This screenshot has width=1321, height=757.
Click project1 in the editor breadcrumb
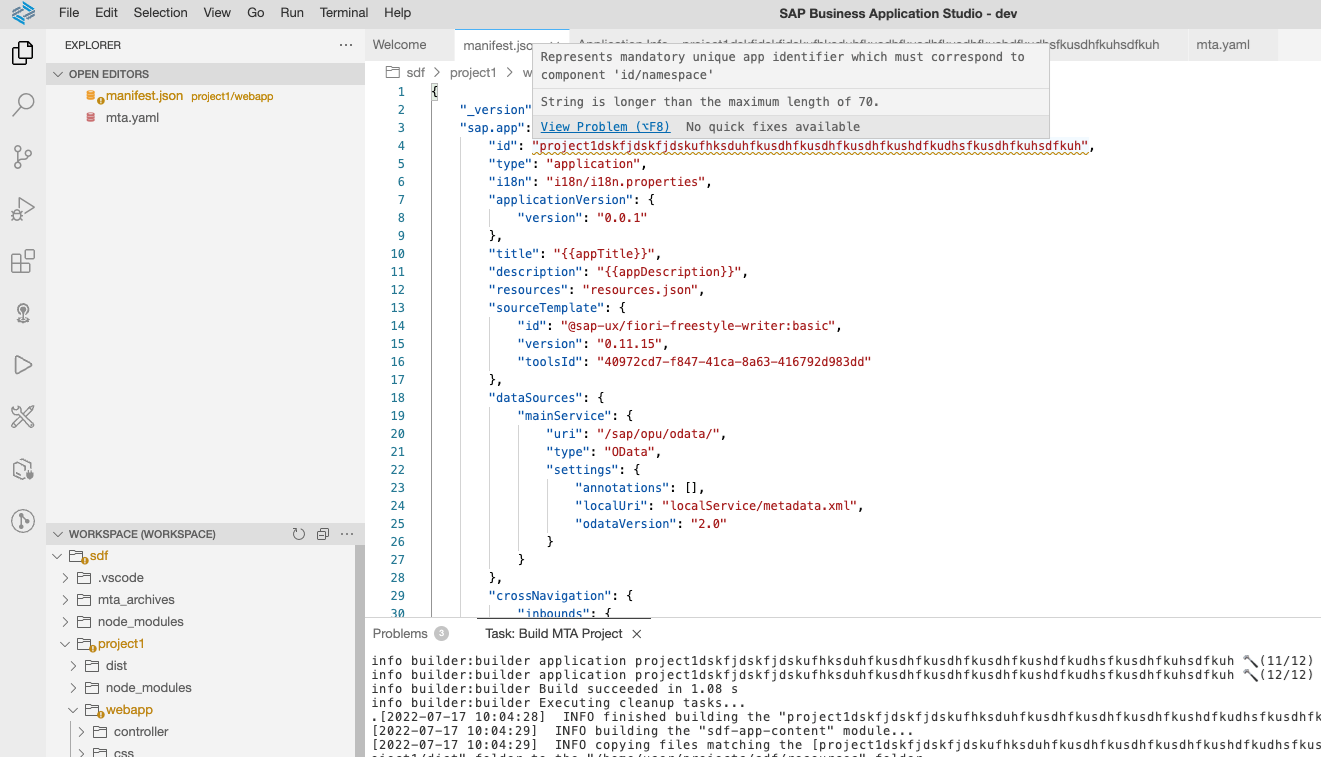[x=473, y=73]
